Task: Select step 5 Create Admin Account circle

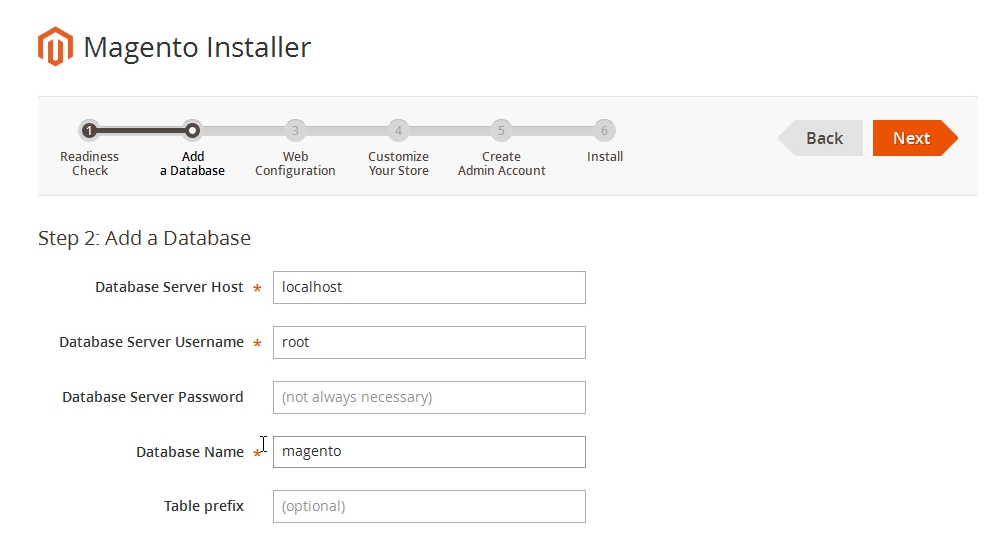Action: (501, 130)
